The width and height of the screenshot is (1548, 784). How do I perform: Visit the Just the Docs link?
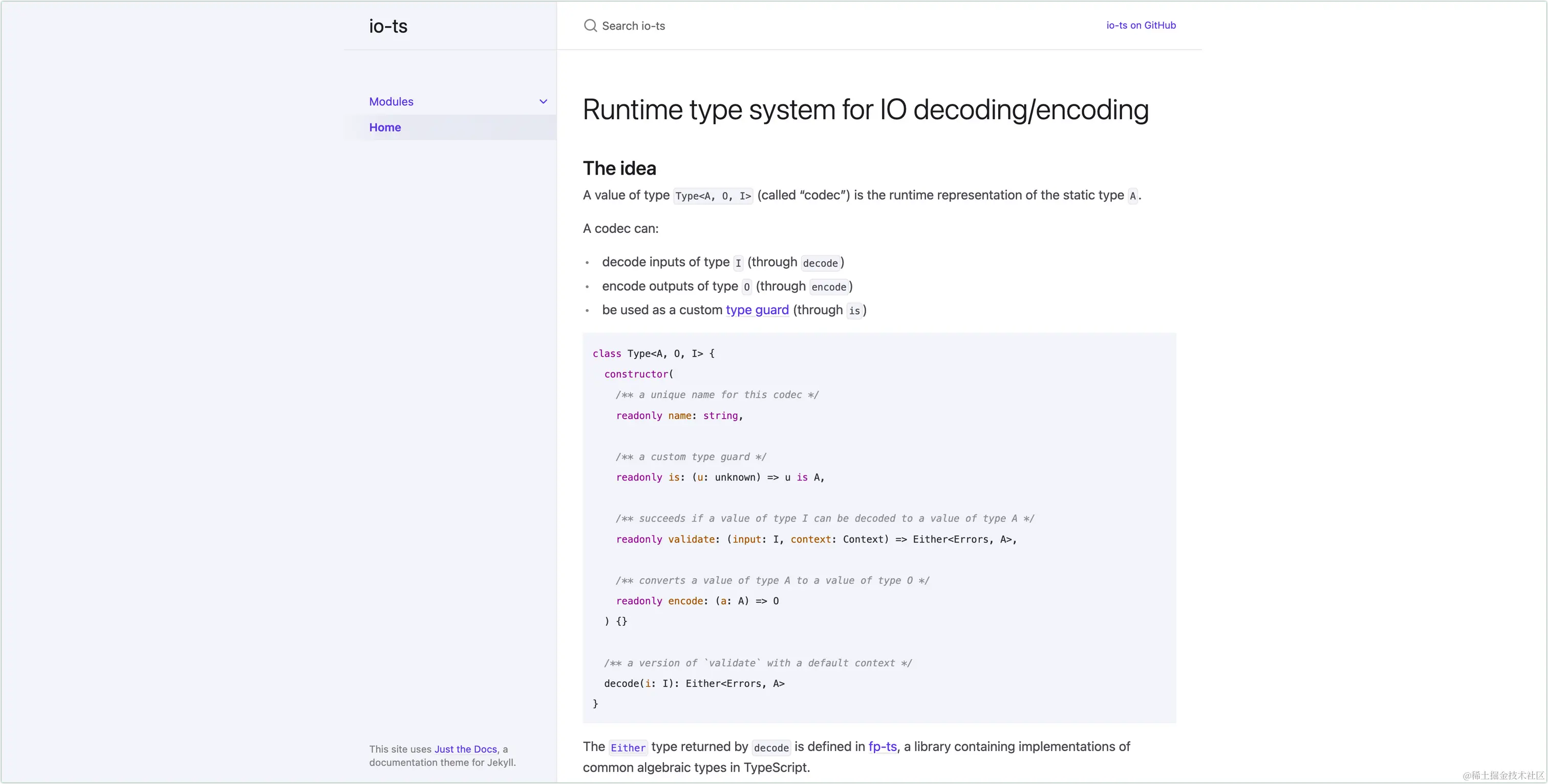[466, 749]
